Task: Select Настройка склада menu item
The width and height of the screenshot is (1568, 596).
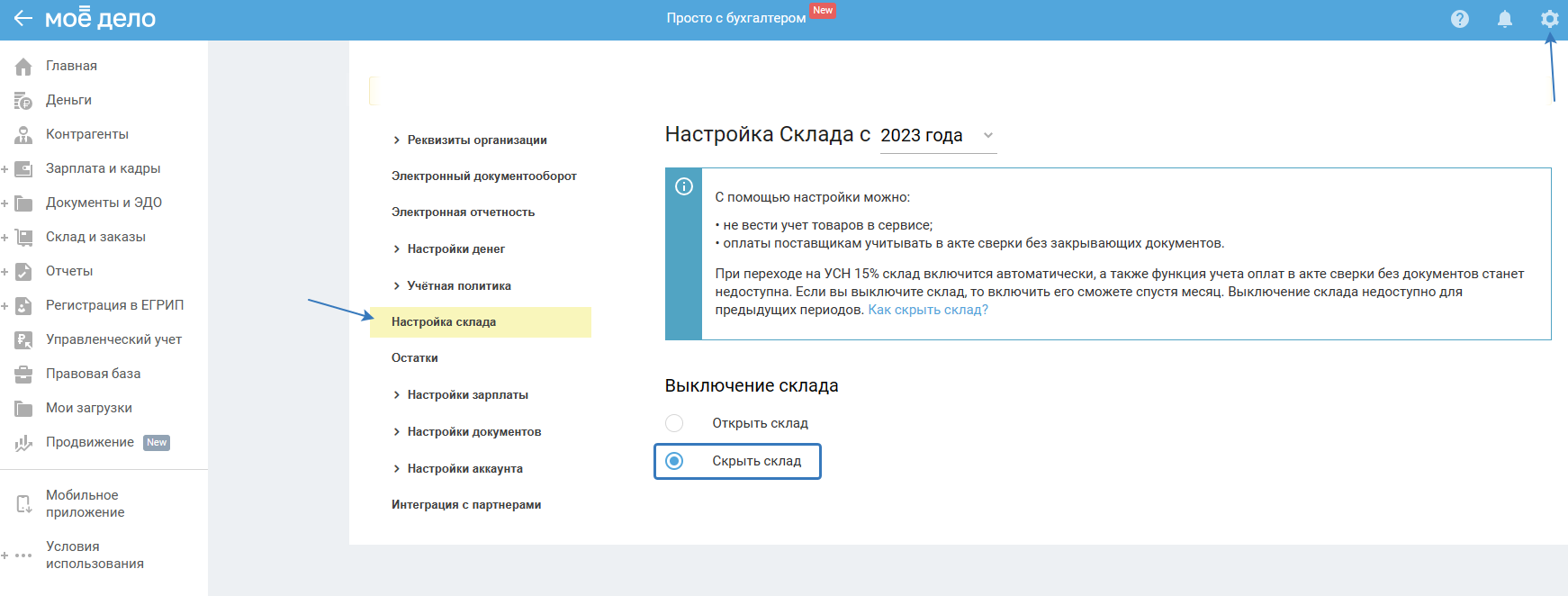Action: (x=481, y=322)
